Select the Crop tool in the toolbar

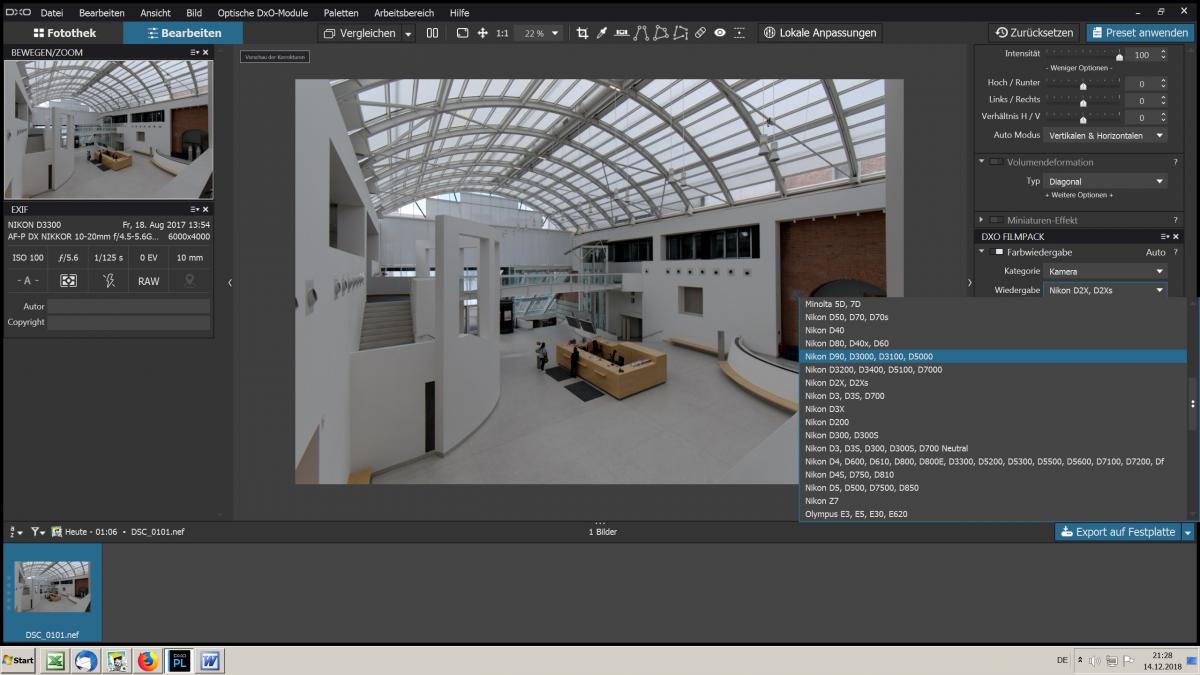(x=582, y=33)
